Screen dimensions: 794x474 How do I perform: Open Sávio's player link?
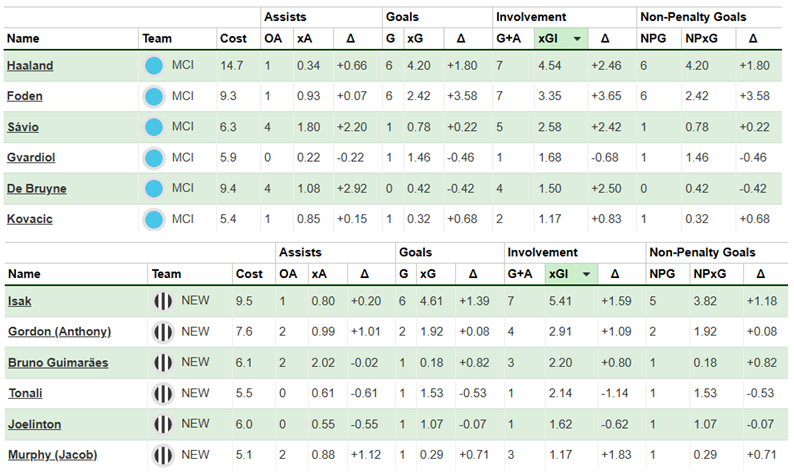[x=23, y=127]
